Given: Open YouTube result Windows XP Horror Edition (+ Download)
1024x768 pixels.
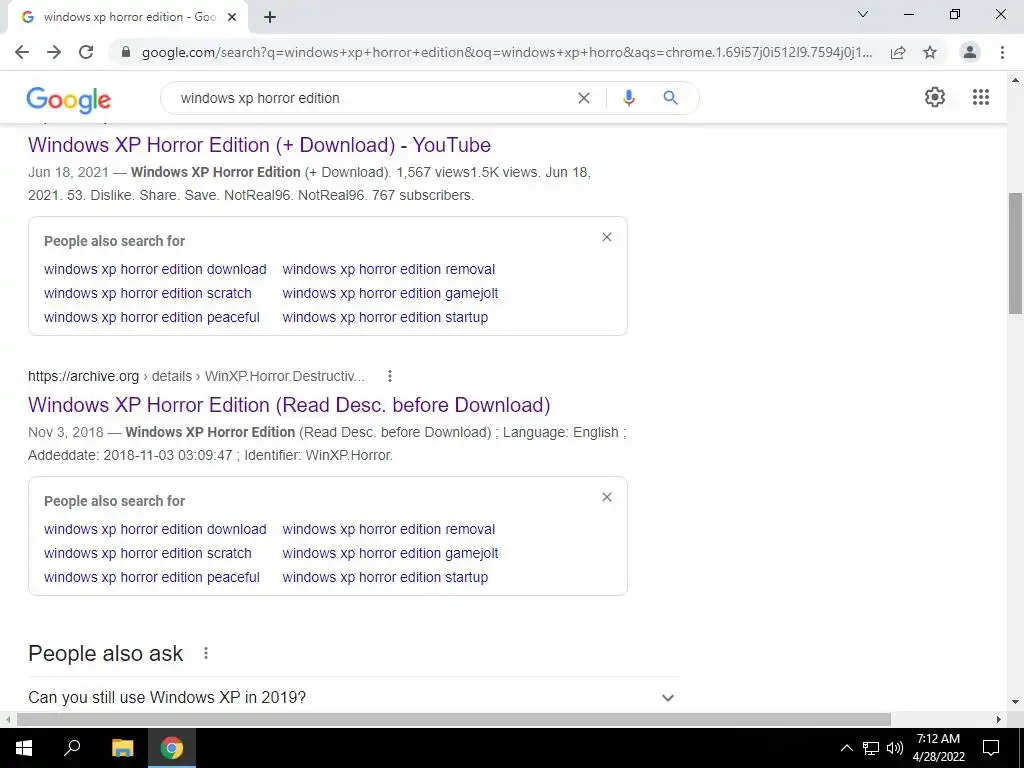Looking at the screenshot, I should (259, 145).
